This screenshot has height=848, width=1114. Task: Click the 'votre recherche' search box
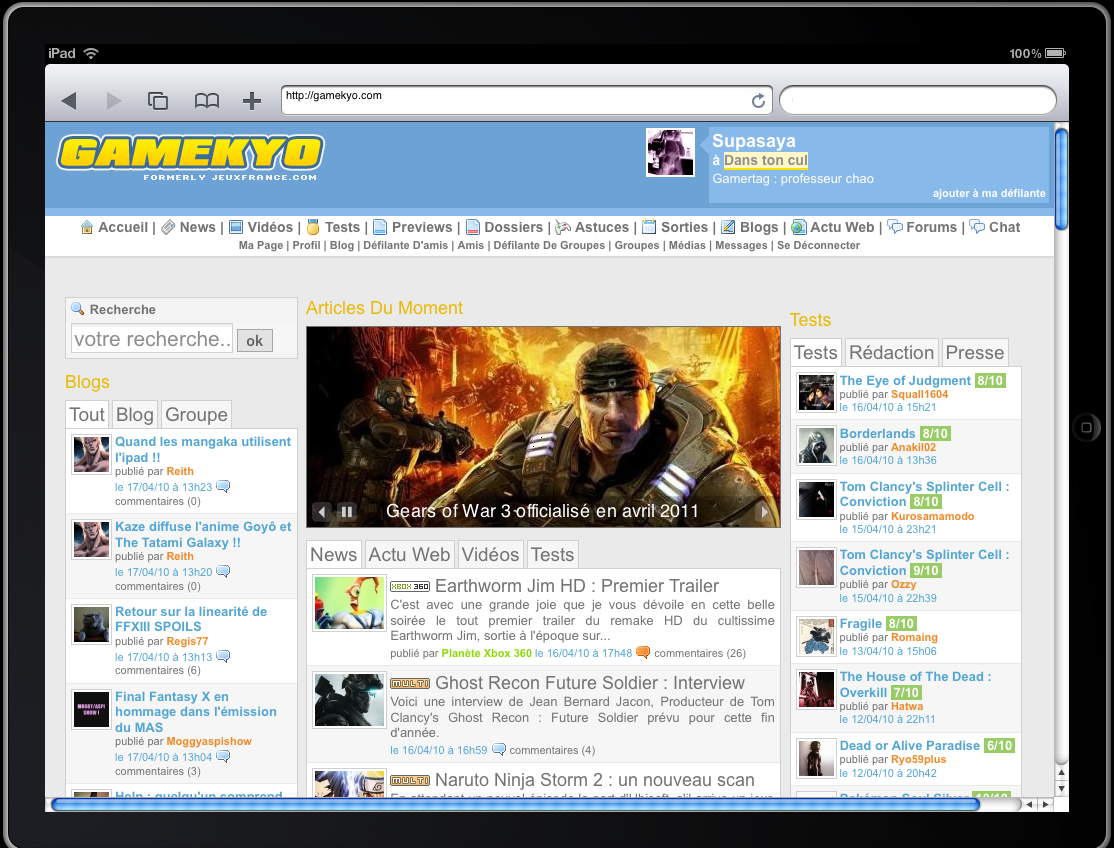pos(152,339)
